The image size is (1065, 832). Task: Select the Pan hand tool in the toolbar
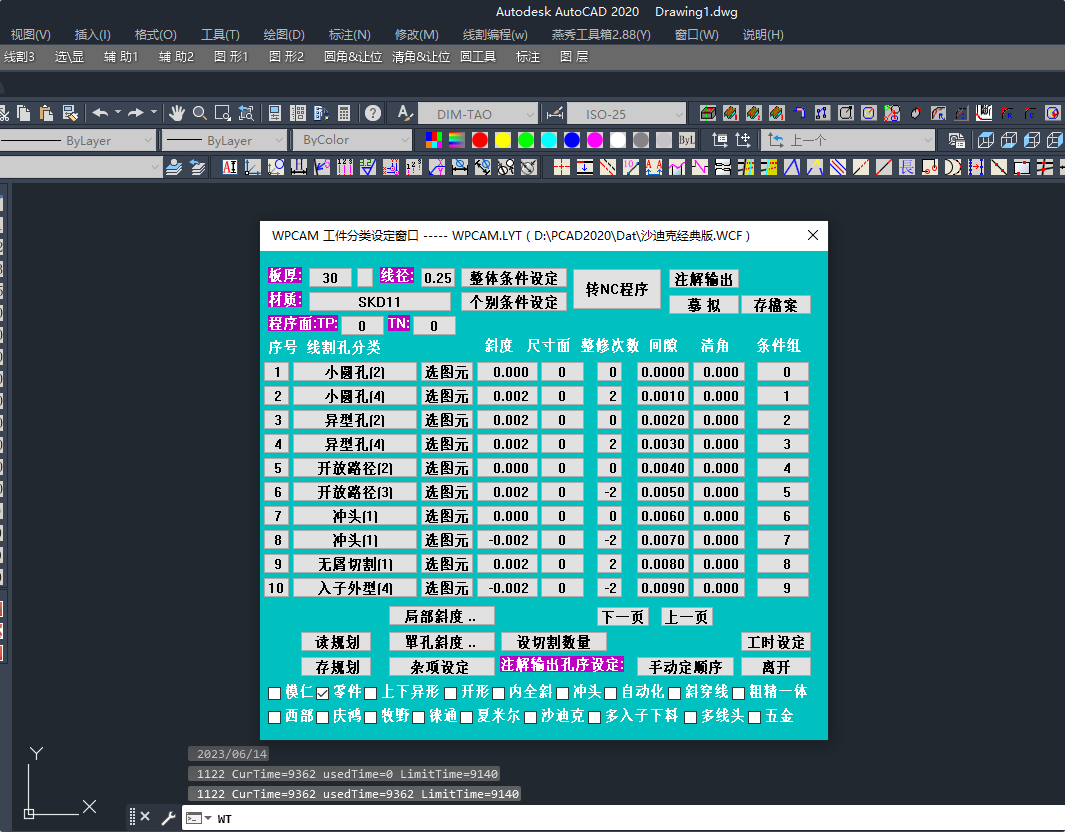[x=177, y=113]
